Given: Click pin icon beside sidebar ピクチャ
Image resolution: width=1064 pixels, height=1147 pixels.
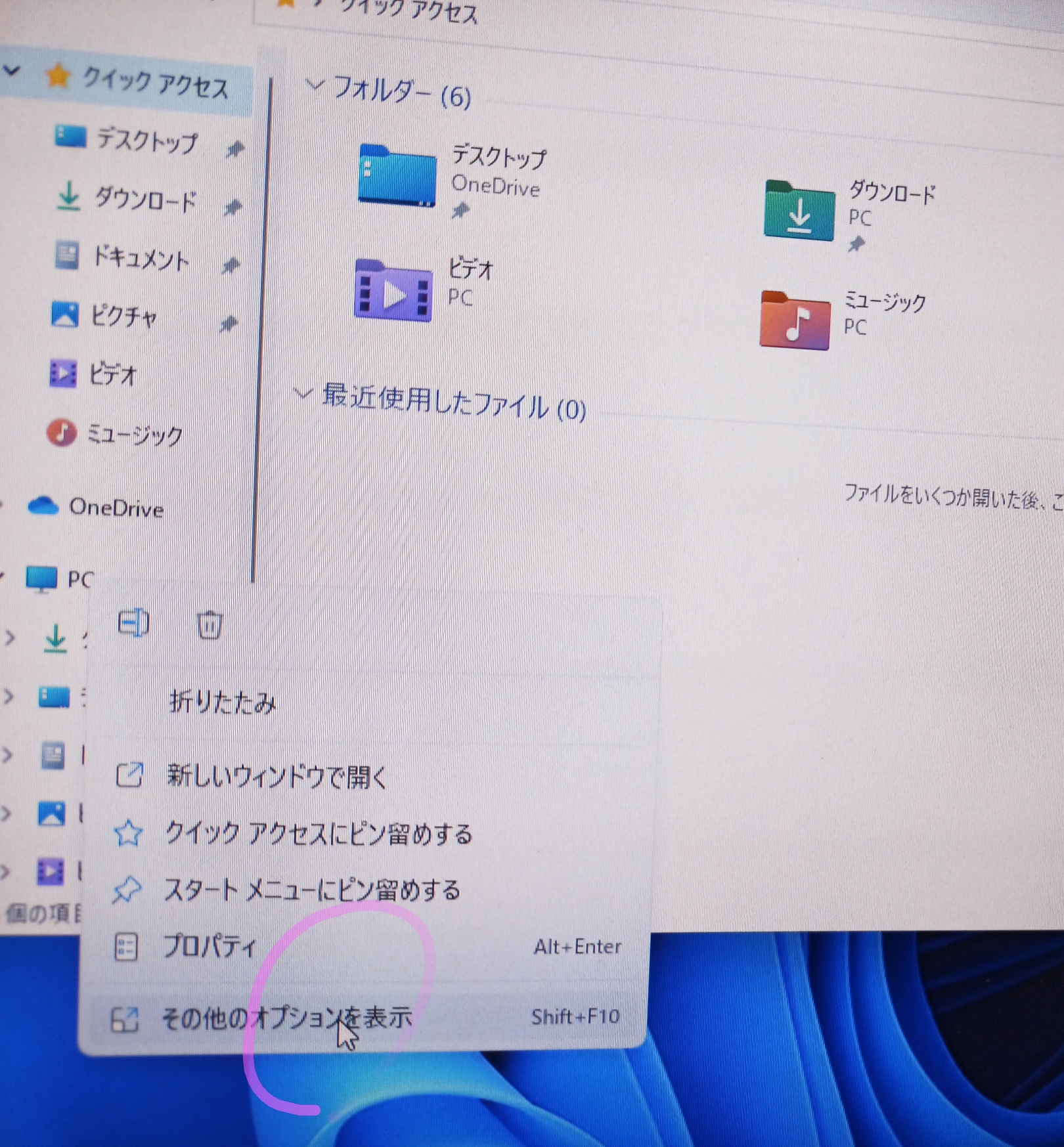Looking at the screenshot, I should tap(228, 324).
